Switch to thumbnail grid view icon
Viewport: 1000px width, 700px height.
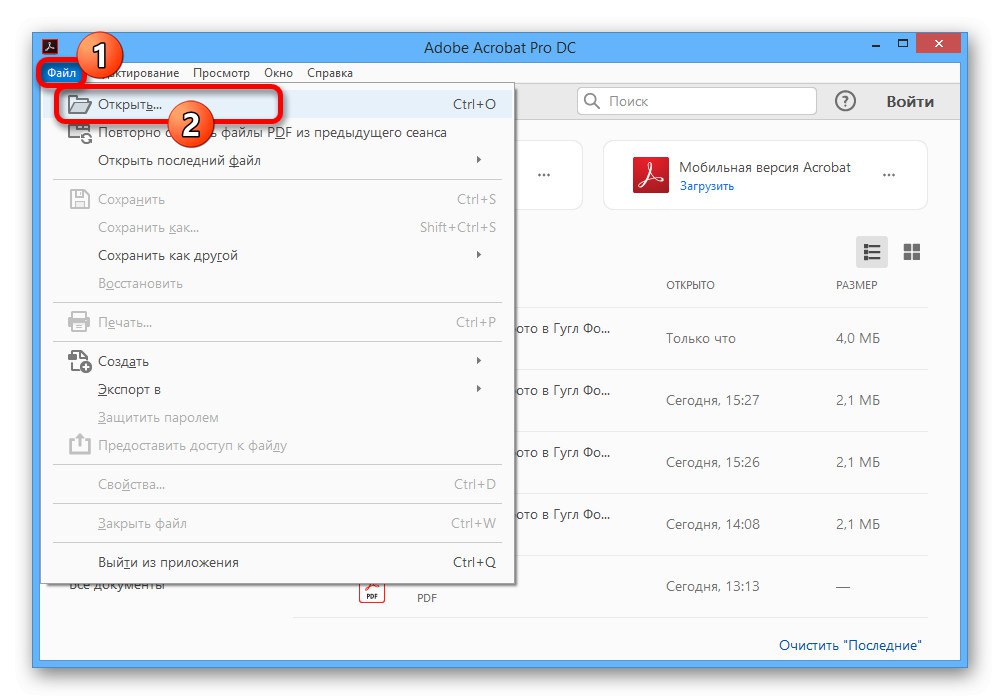tap(911, 252)
